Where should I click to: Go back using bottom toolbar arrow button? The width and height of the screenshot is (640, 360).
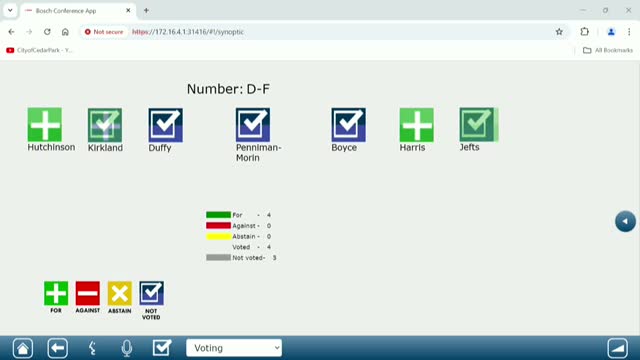[58, 348]
